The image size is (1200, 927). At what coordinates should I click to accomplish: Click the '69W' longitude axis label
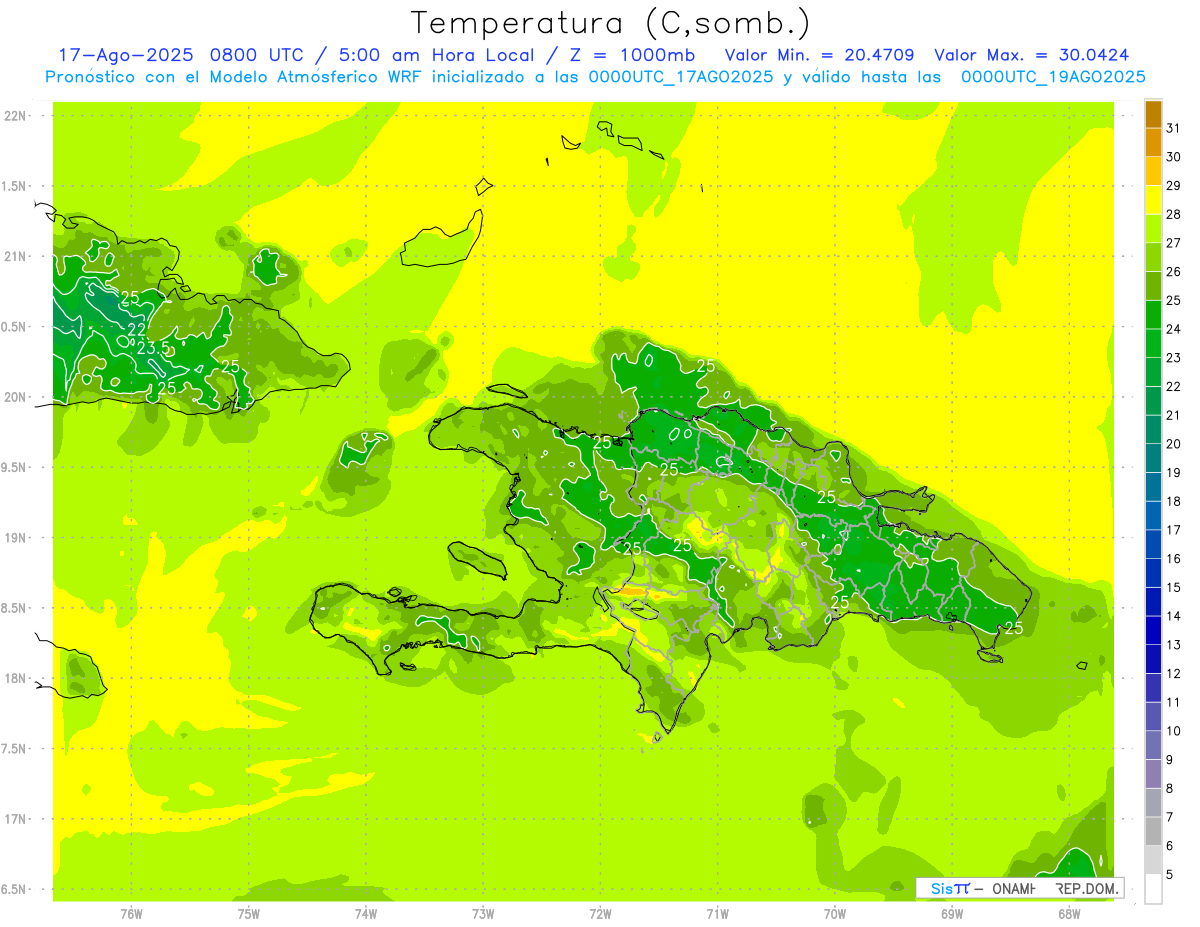(x=952, y=914)
